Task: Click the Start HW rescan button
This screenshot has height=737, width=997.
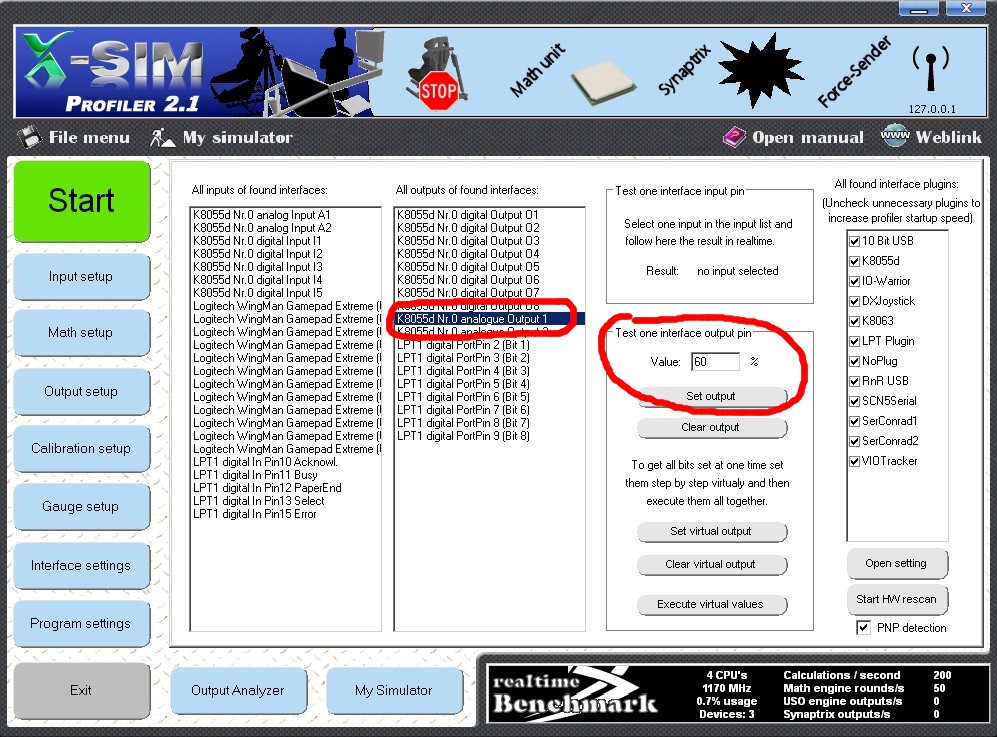Action: [896, 600]
